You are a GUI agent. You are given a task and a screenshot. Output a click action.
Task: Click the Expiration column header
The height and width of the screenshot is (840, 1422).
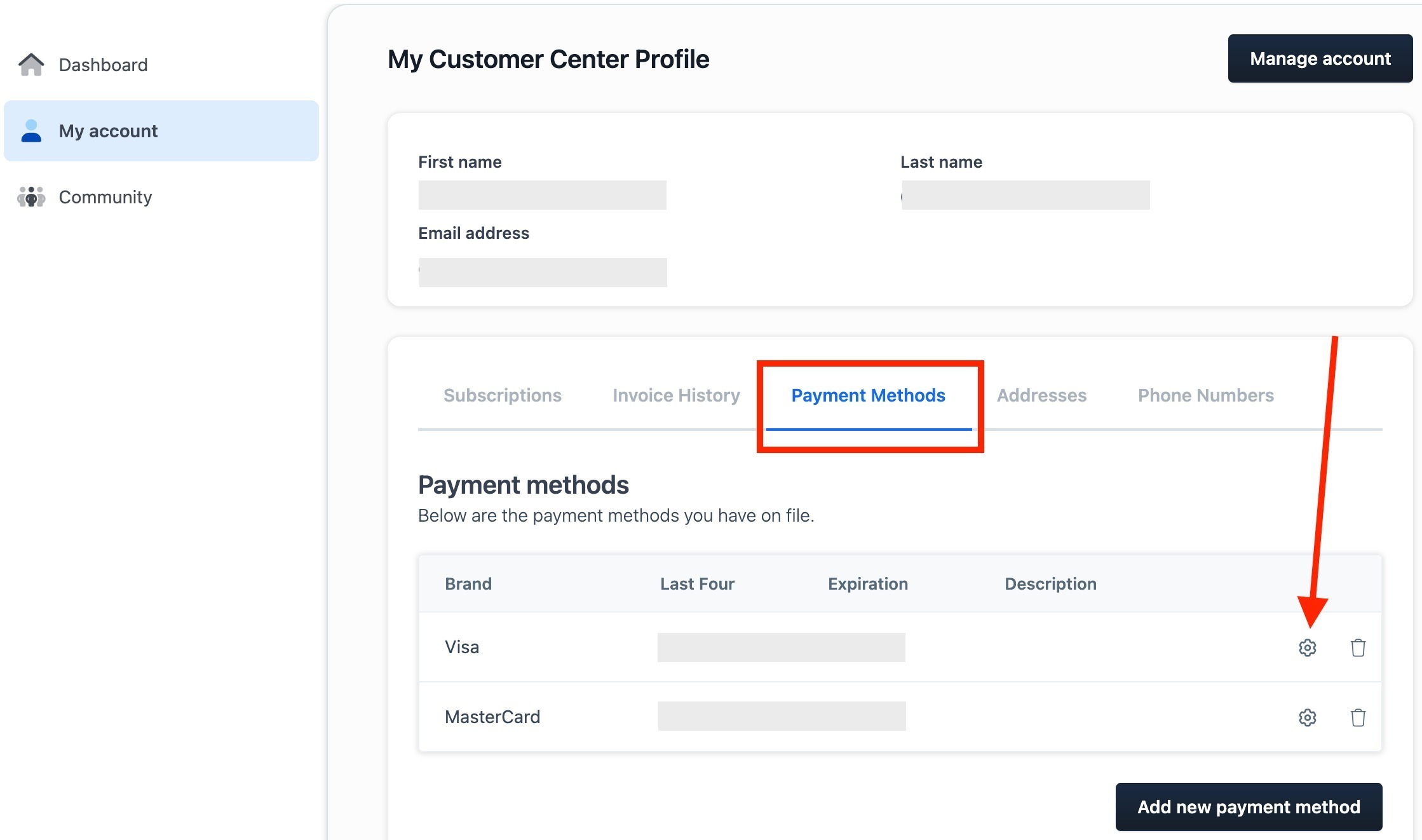point(868,584)
